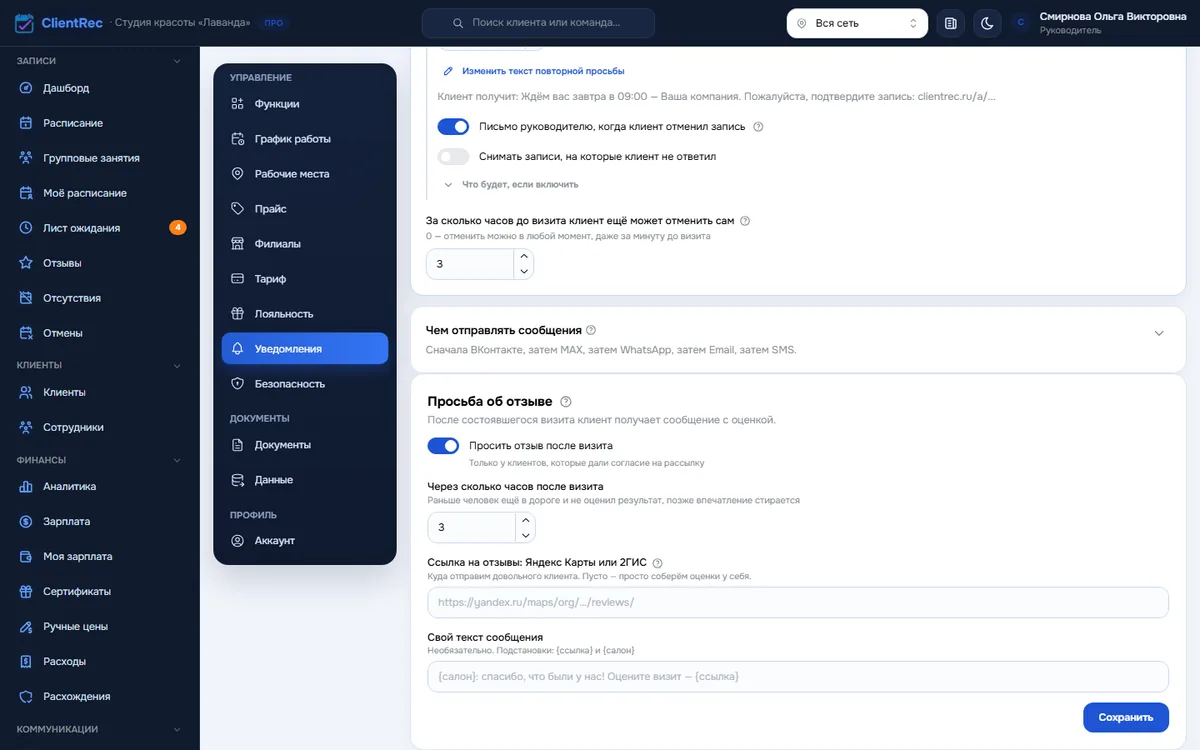Focus the Яндекс Карты reviews link field
Viewport: 1200px width, 750px height.
pyautogui.click(x=798, y=603)
